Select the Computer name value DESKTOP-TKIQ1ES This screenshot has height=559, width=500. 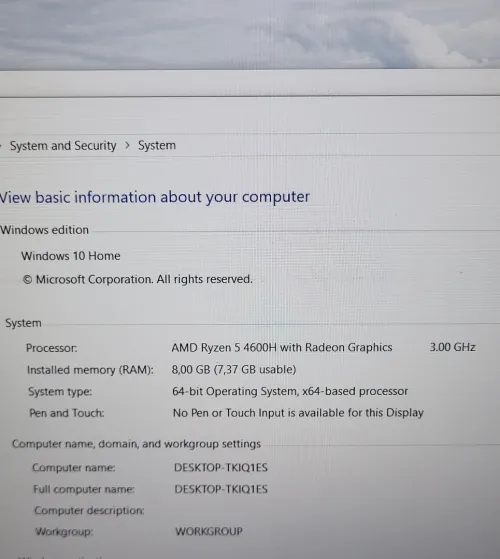tap(221, 468)
